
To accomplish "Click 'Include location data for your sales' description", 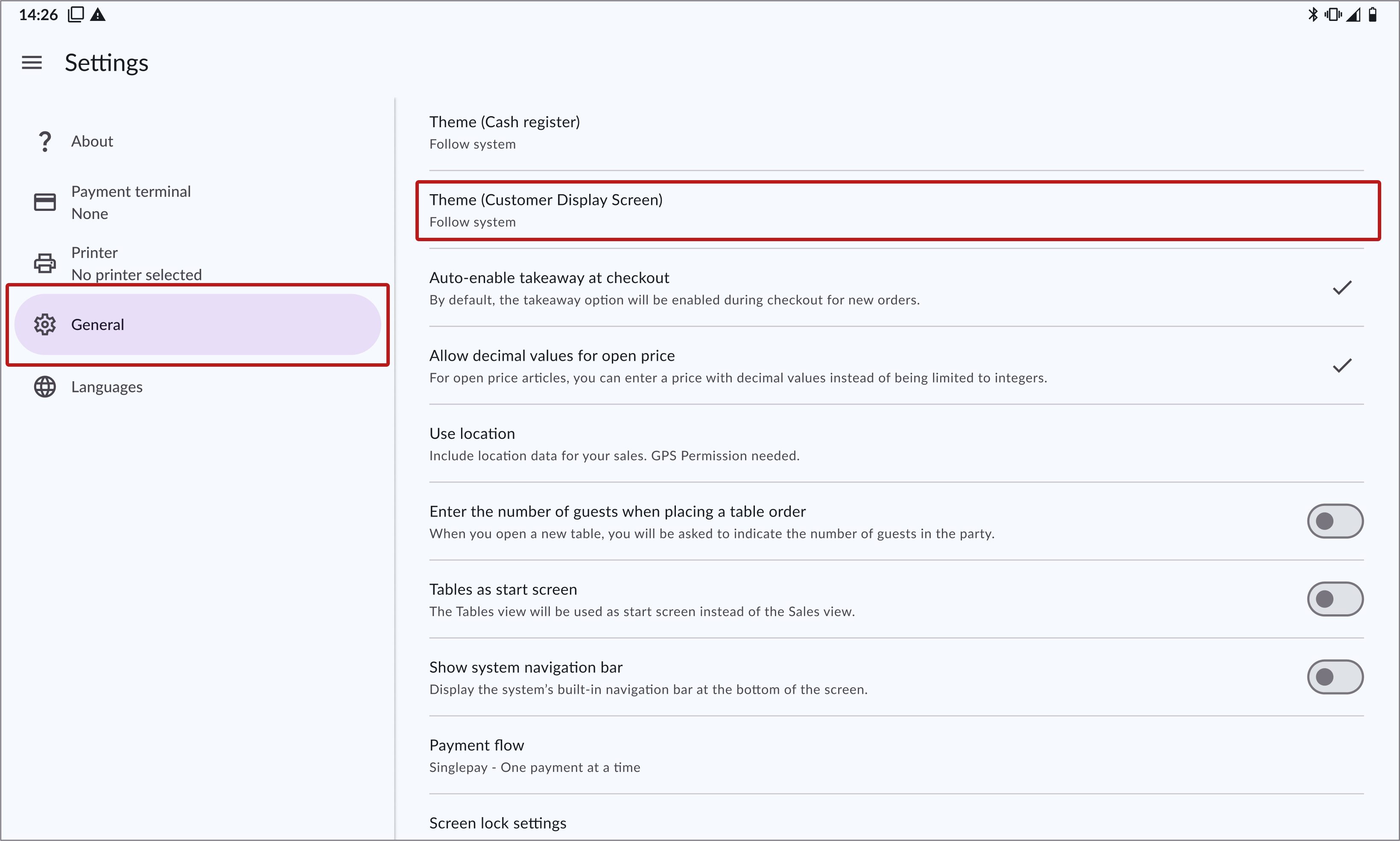I will point(614,456).
